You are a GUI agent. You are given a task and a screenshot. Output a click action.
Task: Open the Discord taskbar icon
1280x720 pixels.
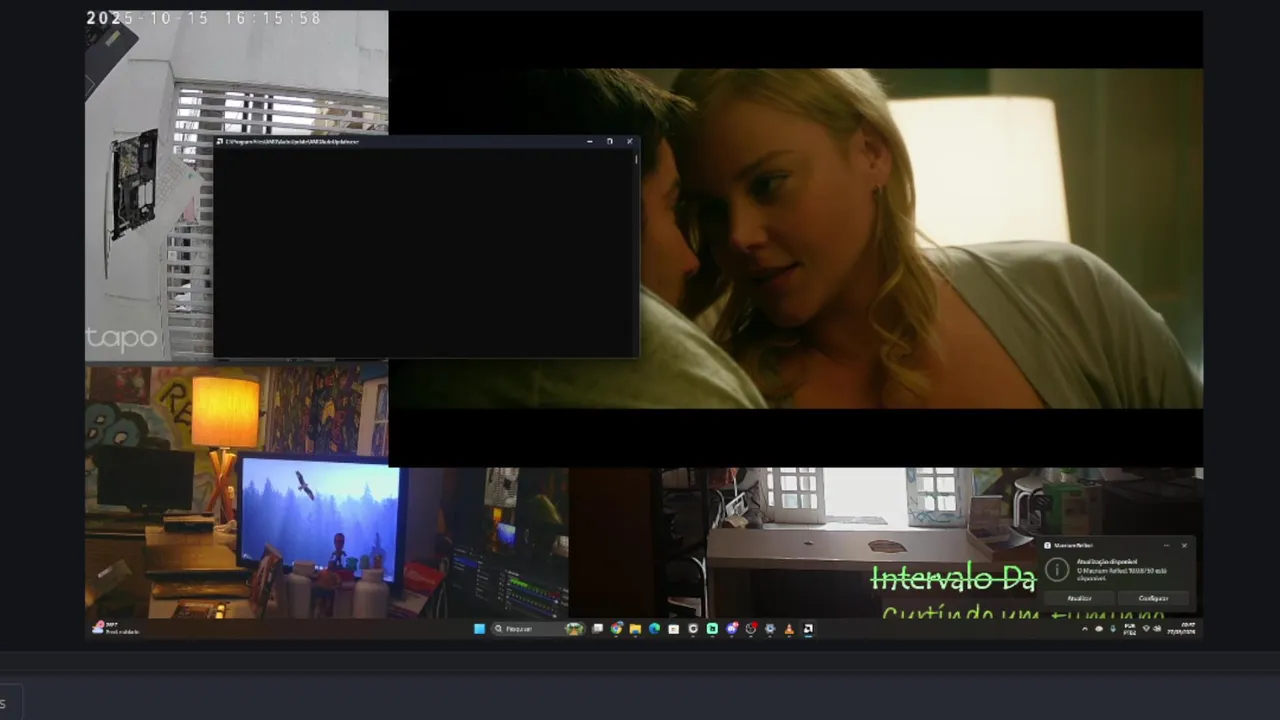point(732,629)
